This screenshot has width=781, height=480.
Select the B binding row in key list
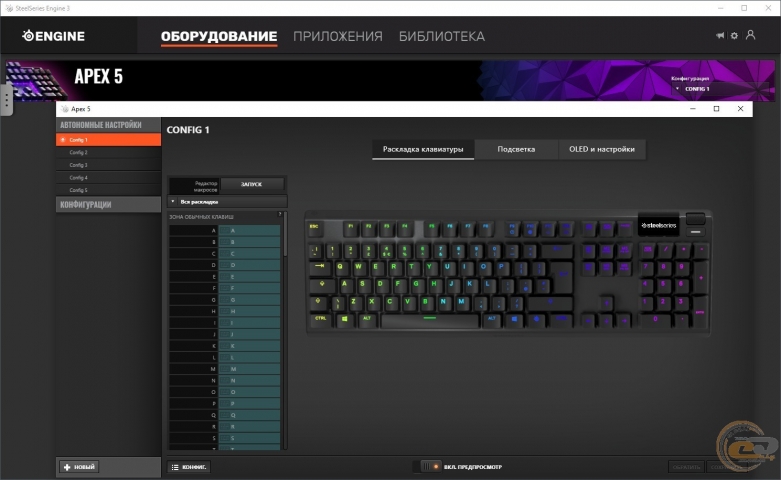click(225, 242)
